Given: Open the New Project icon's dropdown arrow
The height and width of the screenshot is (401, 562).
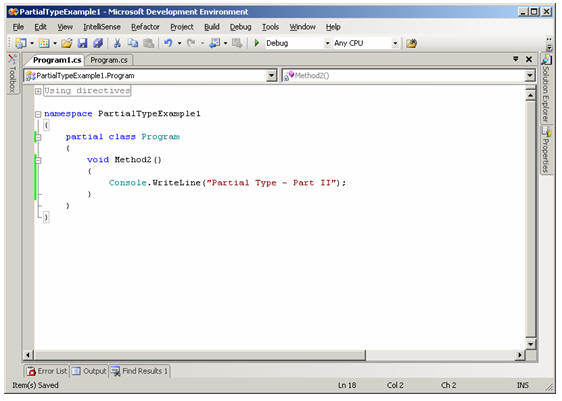Looking at the screenshot, I should coord(32,43).
